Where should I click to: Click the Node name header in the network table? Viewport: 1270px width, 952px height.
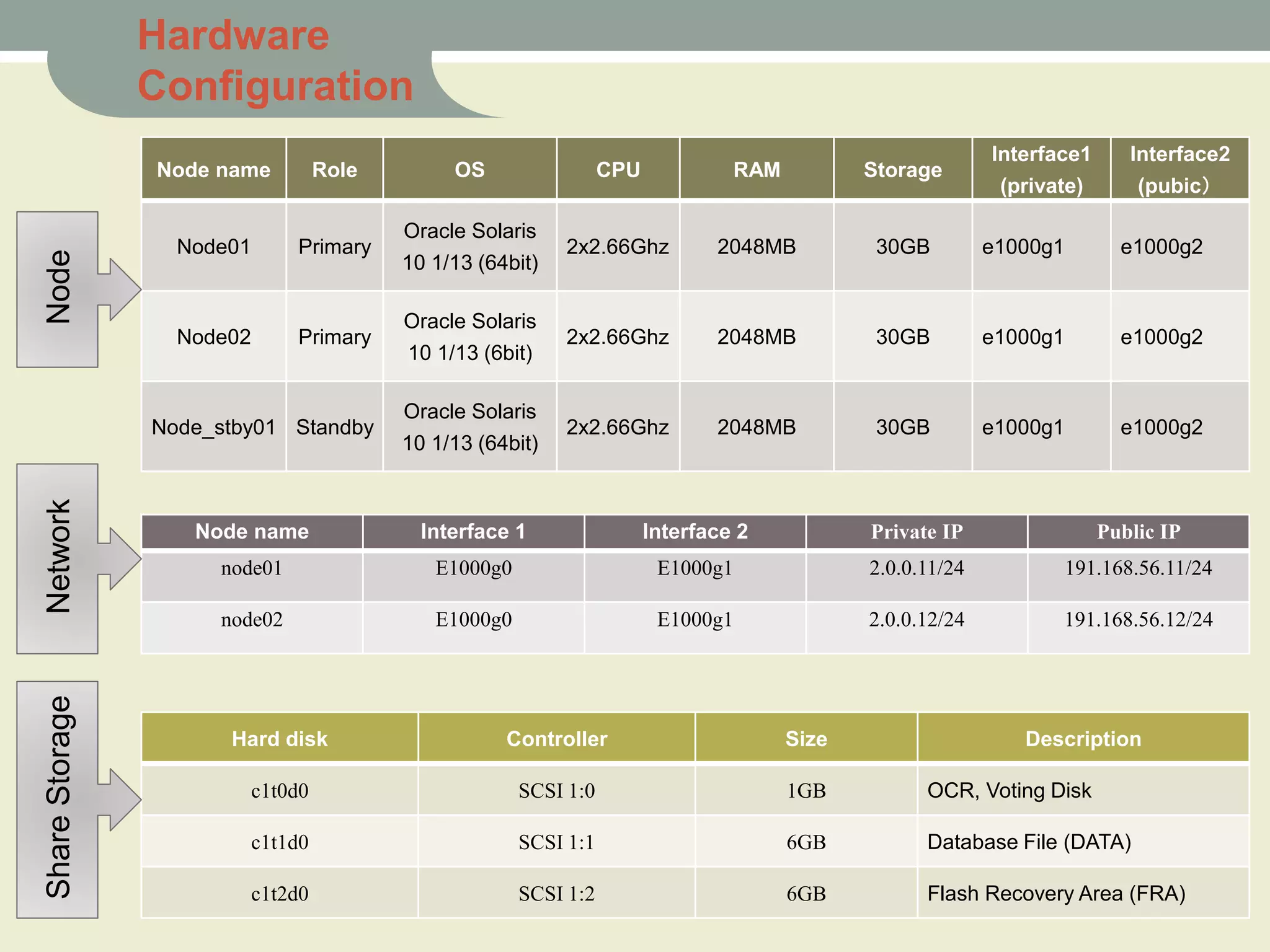coord(252,531)
